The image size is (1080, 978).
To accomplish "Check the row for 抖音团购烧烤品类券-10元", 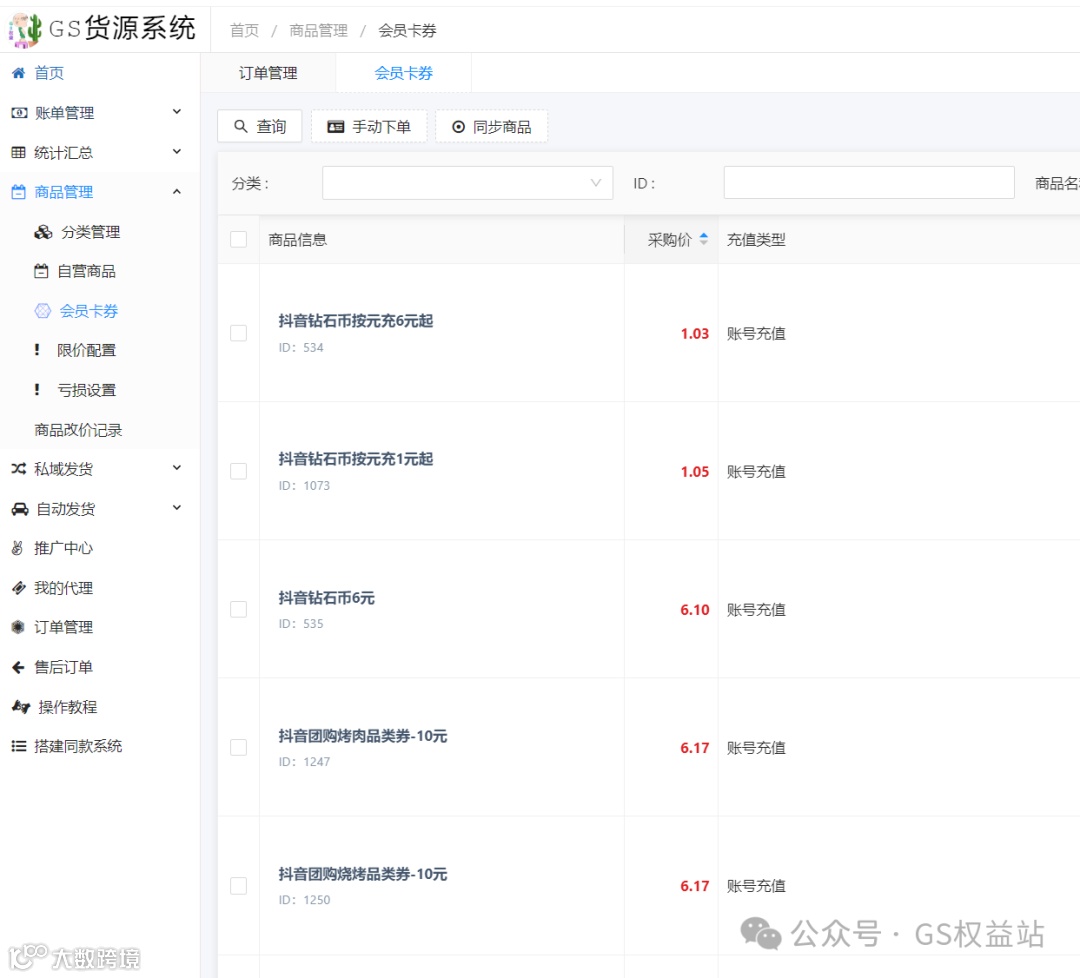I will click(238, 886).
